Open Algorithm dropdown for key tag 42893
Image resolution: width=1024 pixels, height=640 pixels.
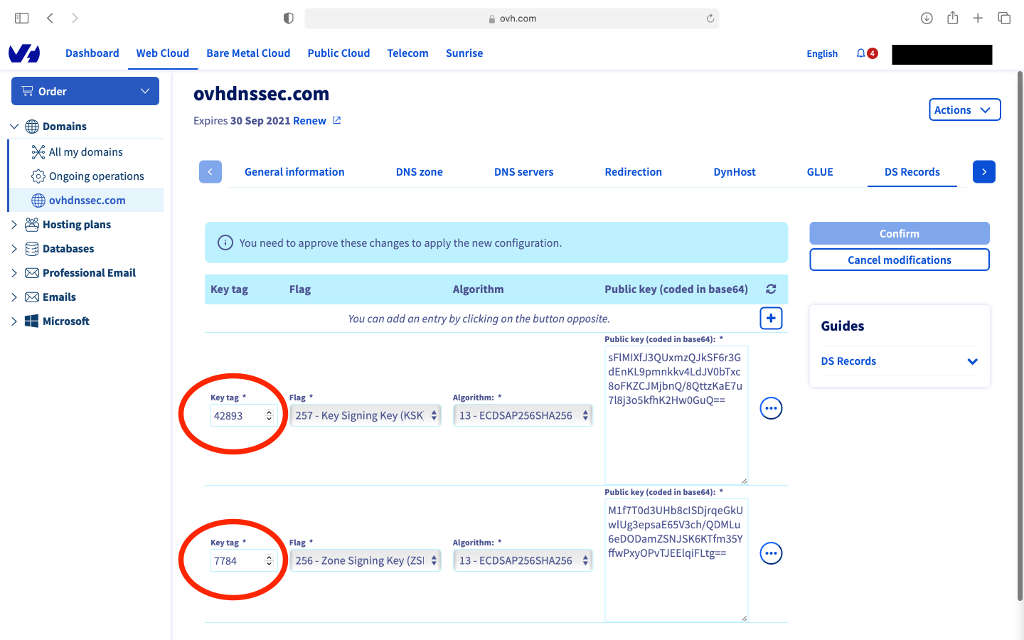click(x=522, y=415)
